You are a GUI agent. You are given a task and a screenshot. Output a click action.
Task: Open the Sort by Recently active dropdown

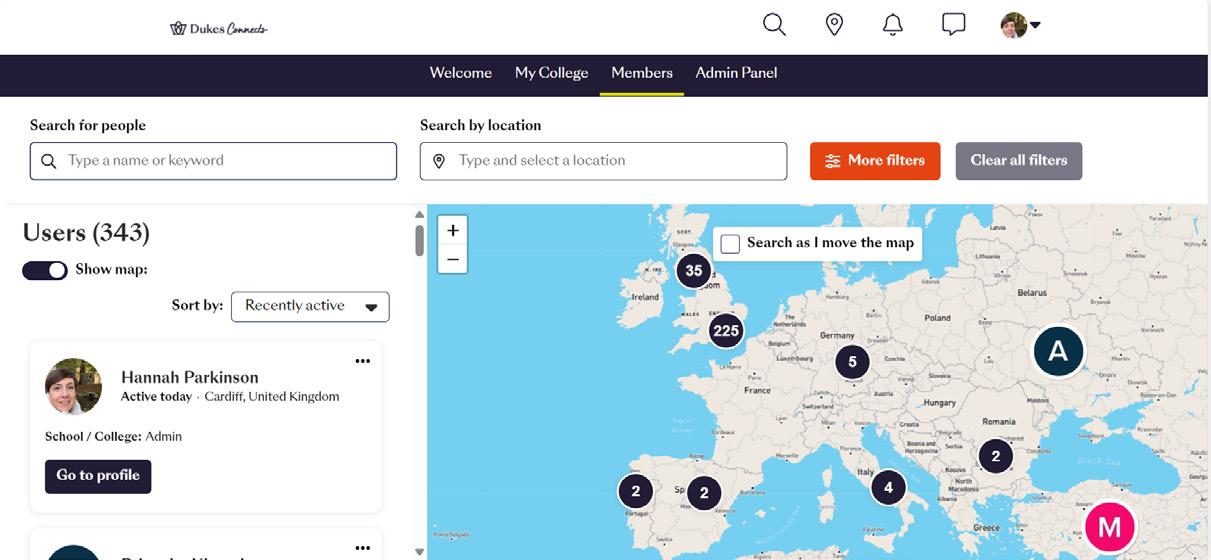coord(310,306)
